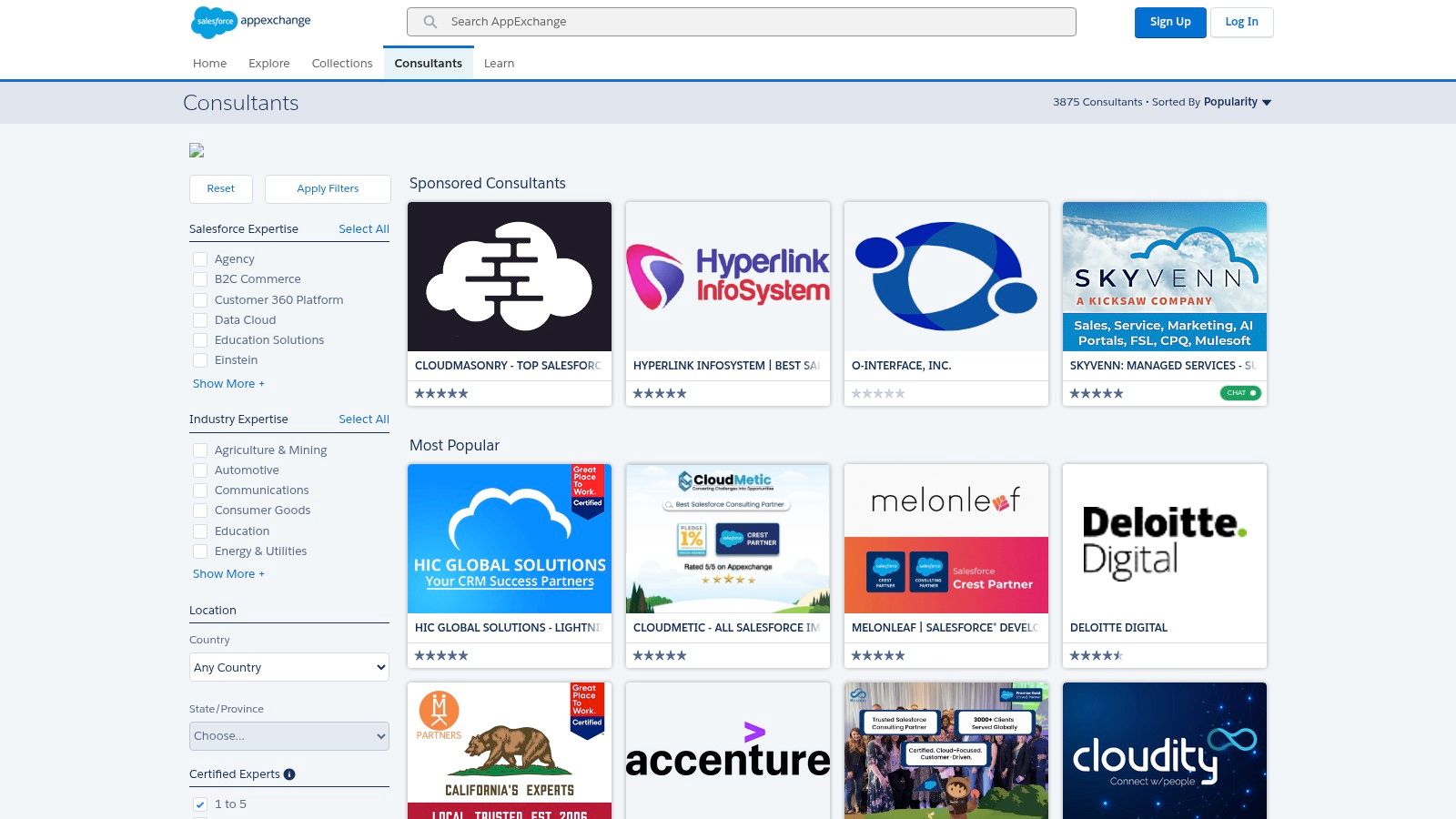Viewport: 1456px width, 819px height.
Task: Uncheck the 1 to 5 Certified Experts filter
Action: tap(199, 804)
